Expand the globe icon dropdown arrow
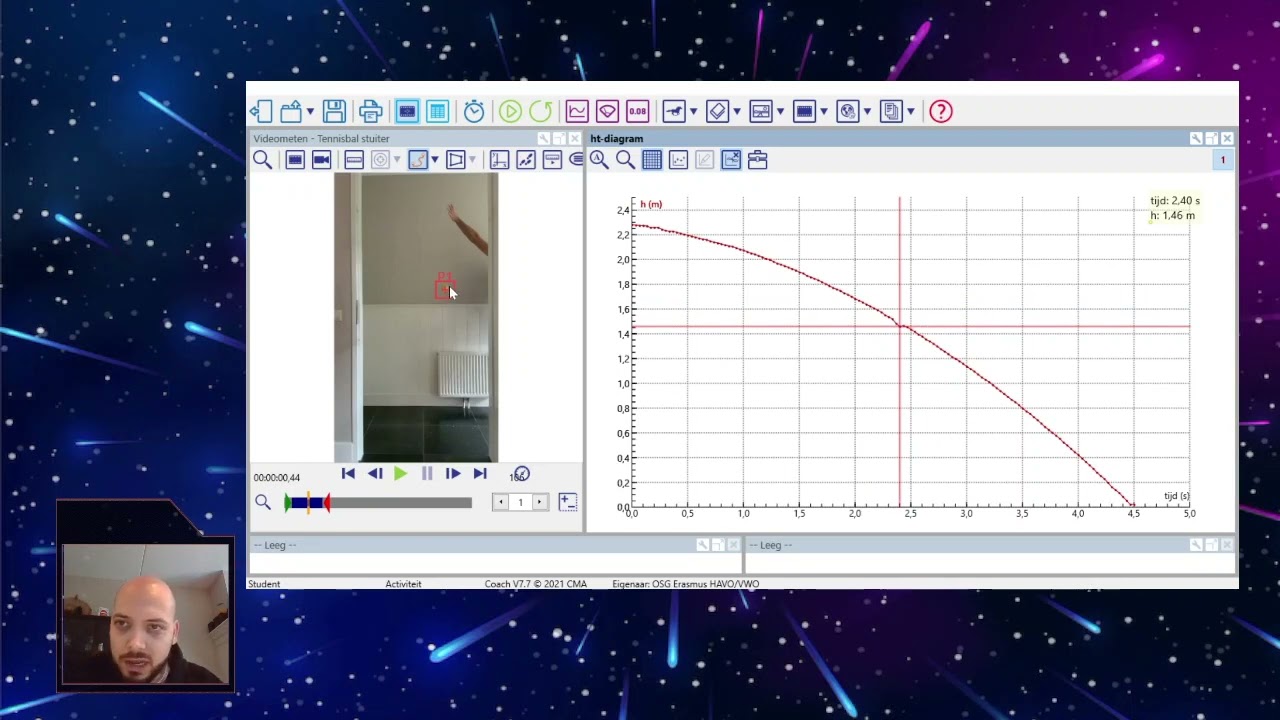 [868, 111]
